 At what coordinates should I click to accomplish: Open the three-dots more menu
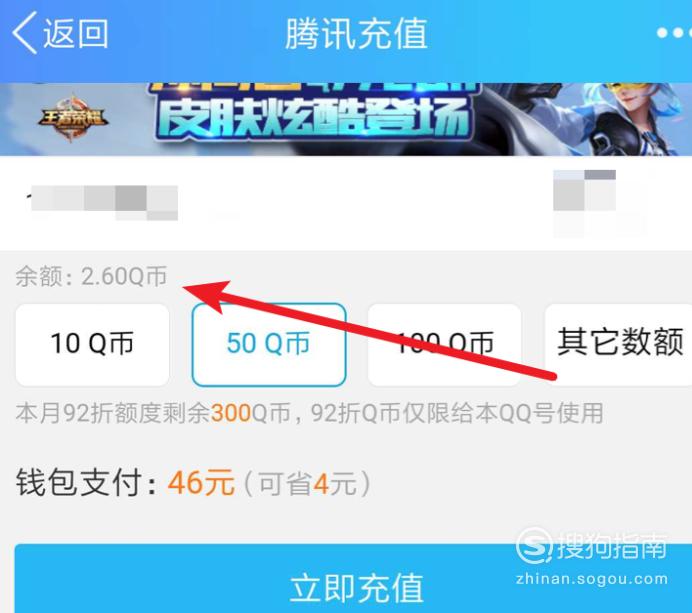[x=673, y=33]
